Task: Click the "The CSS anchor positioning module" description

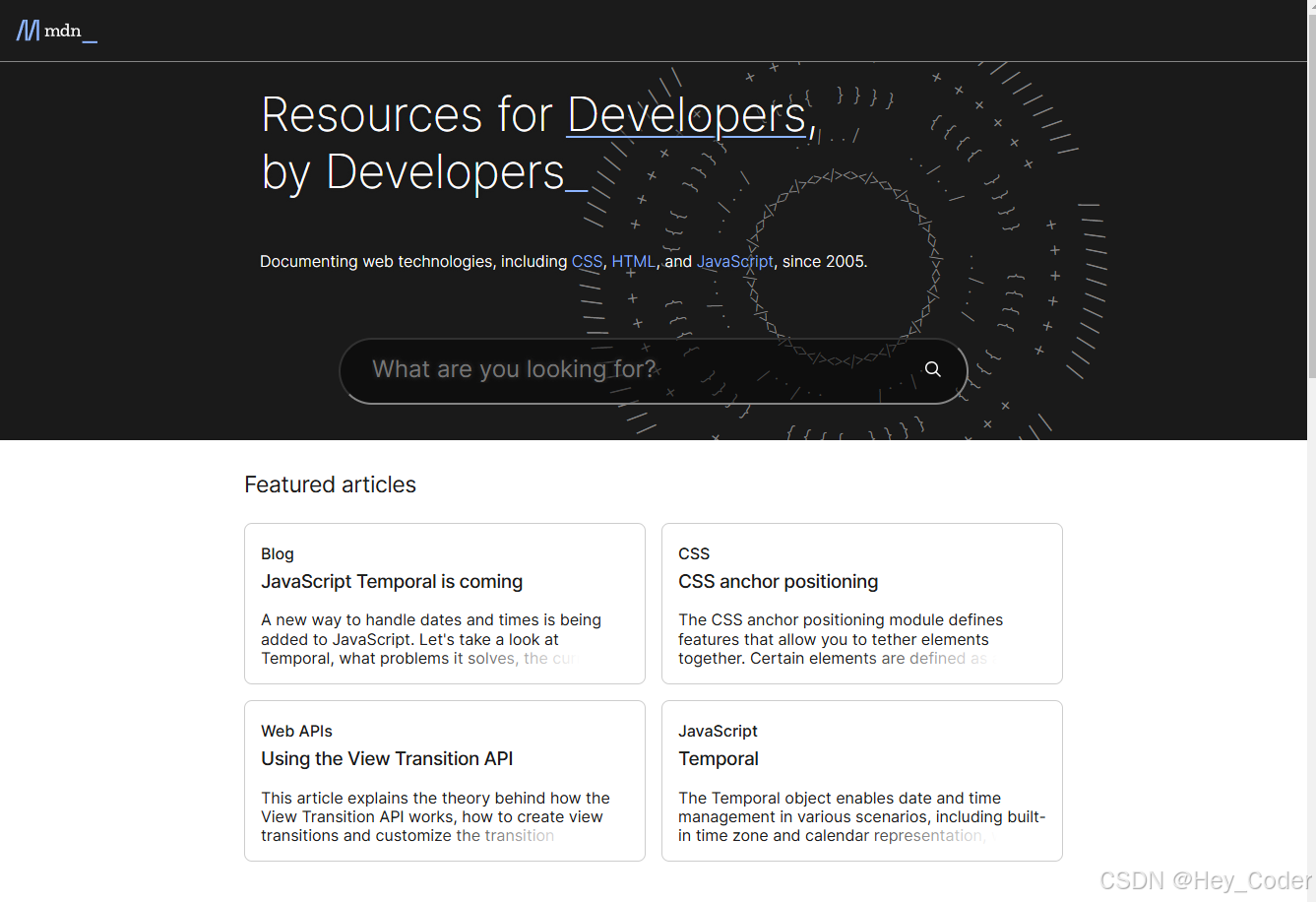Action: (841, 639)
